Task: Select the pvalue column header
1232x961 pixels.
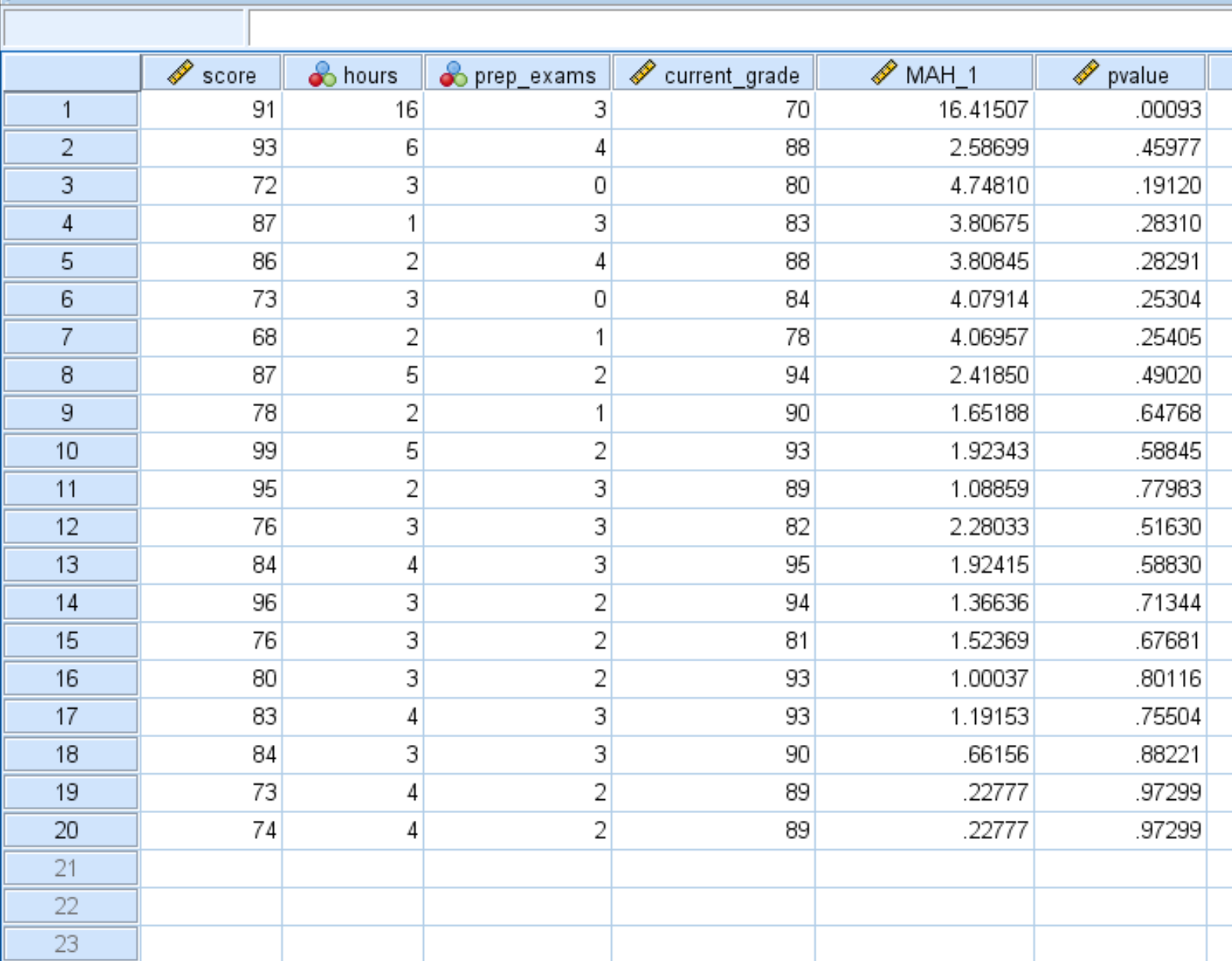Action: pyautogui.click(x=1120, y=74)
